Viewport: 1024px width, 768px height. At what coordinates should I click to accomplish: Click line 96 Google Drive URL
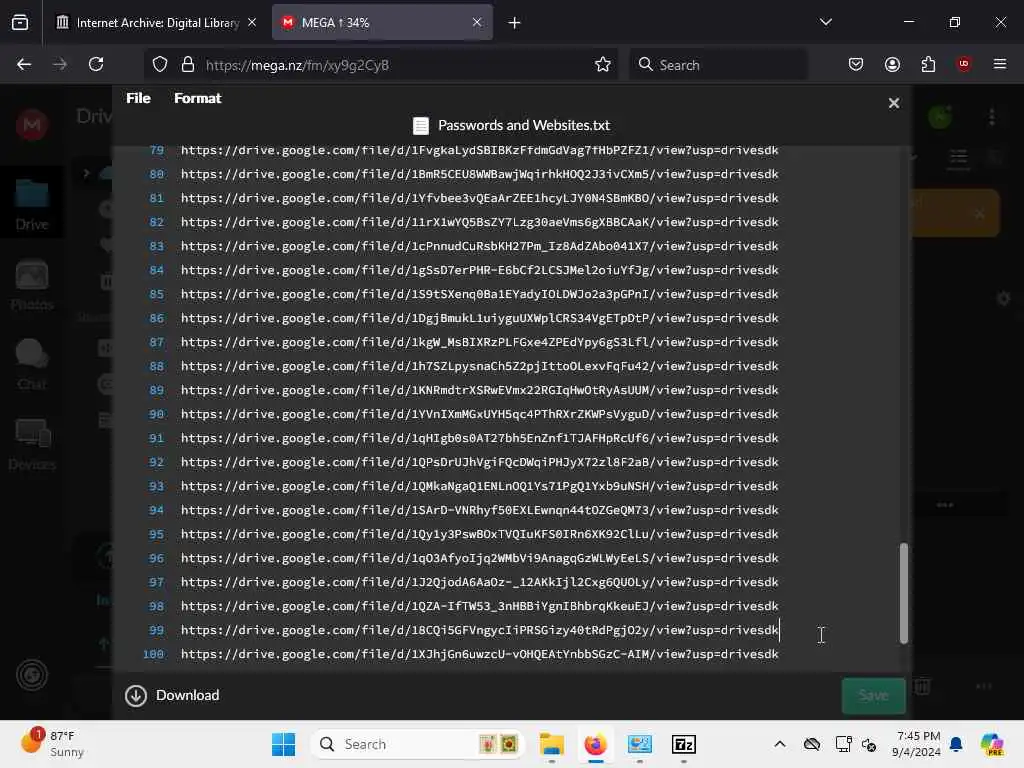tap(479, 558)
